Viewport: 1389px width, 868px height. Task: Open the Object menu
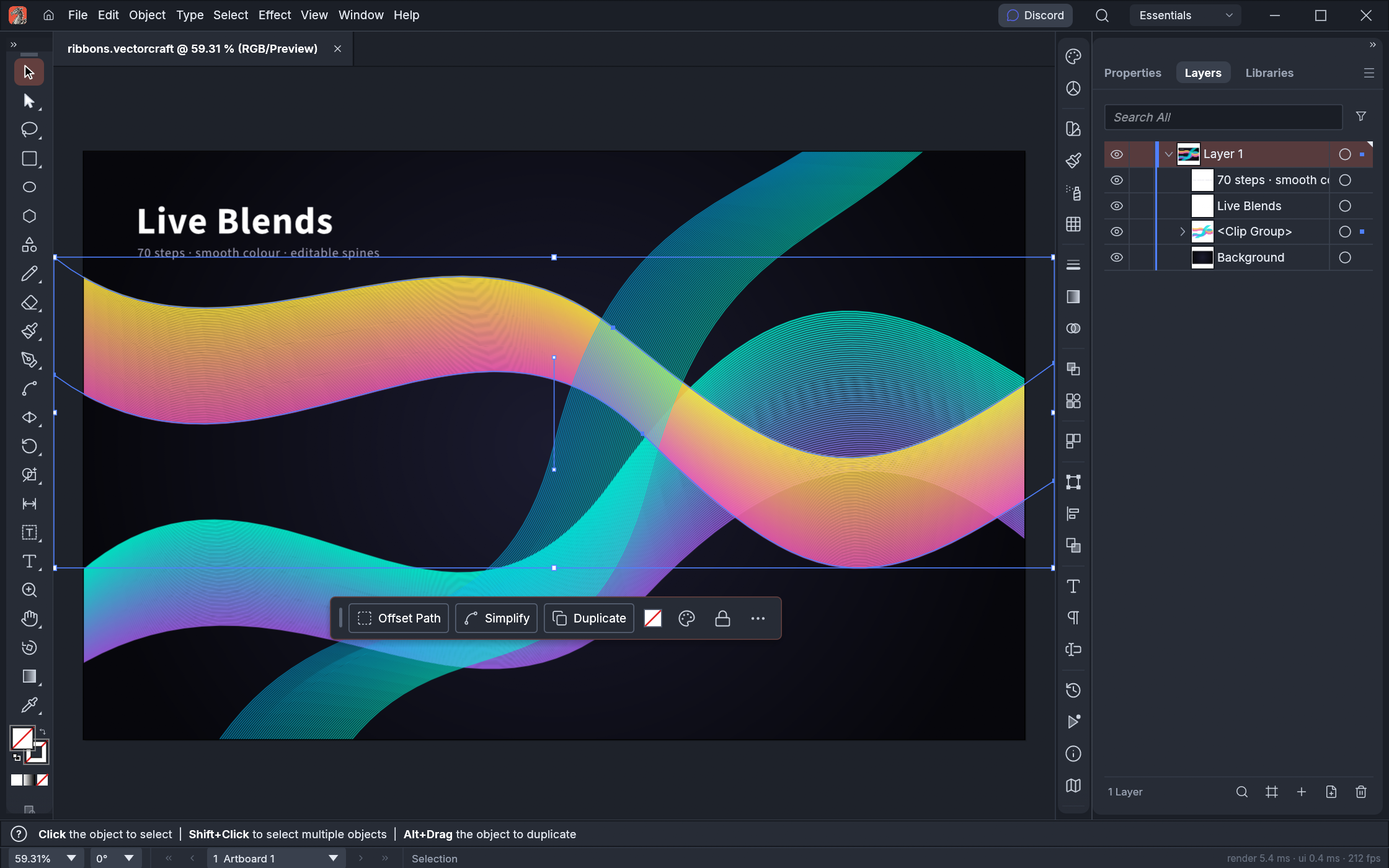pos(147,15)
